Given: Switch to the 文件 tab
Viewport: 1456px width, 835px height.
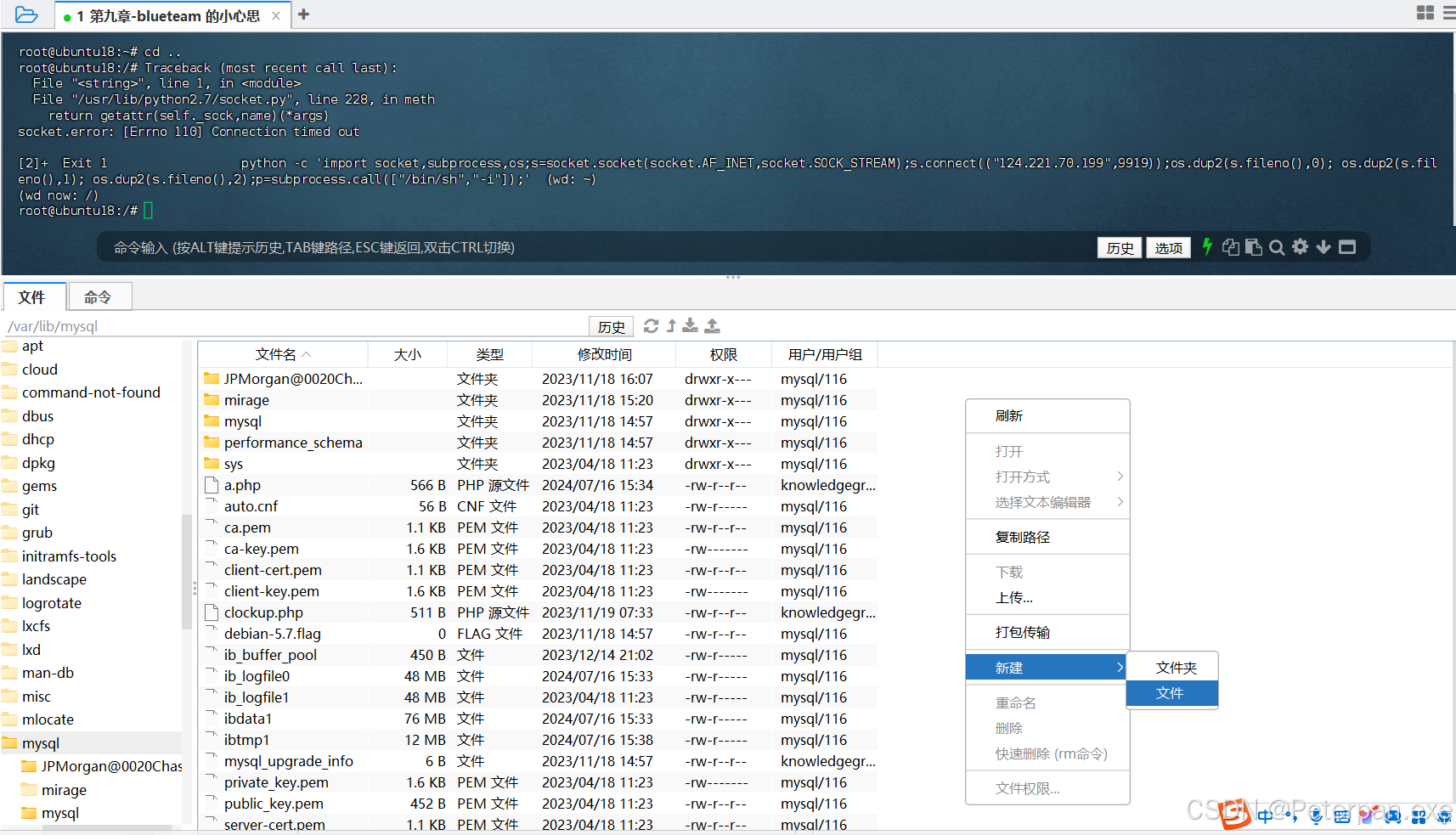Looking at the screenshot, I should point(34,296).
